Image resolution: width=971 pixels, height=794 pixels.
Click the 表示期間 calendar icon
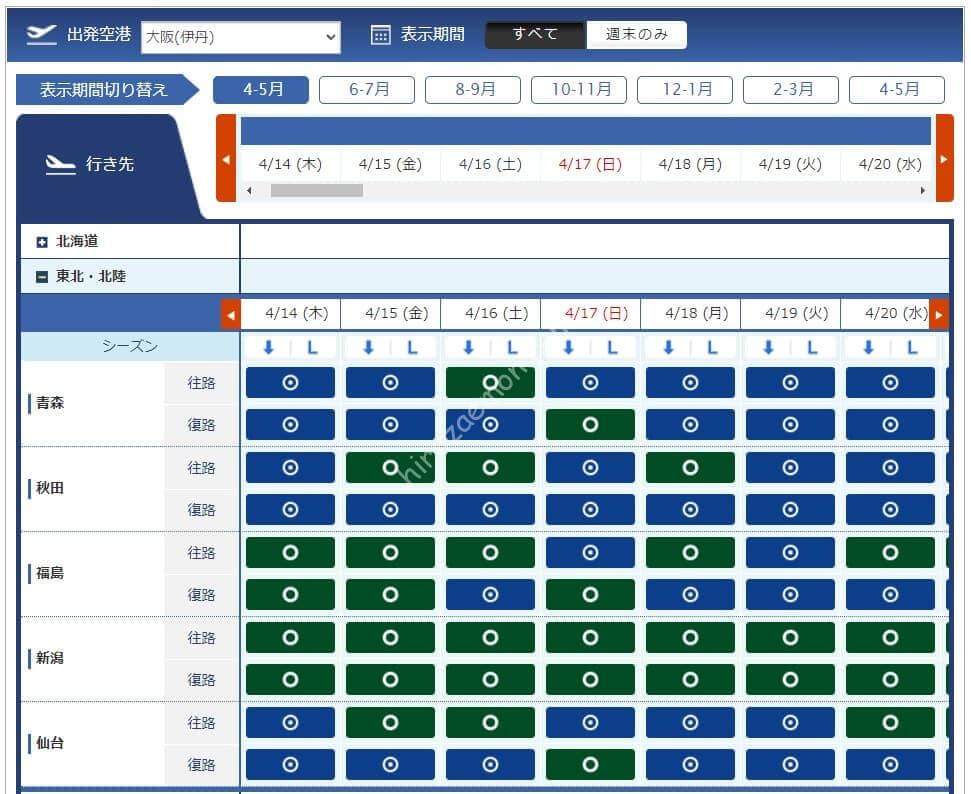click(x=380, y=35)
